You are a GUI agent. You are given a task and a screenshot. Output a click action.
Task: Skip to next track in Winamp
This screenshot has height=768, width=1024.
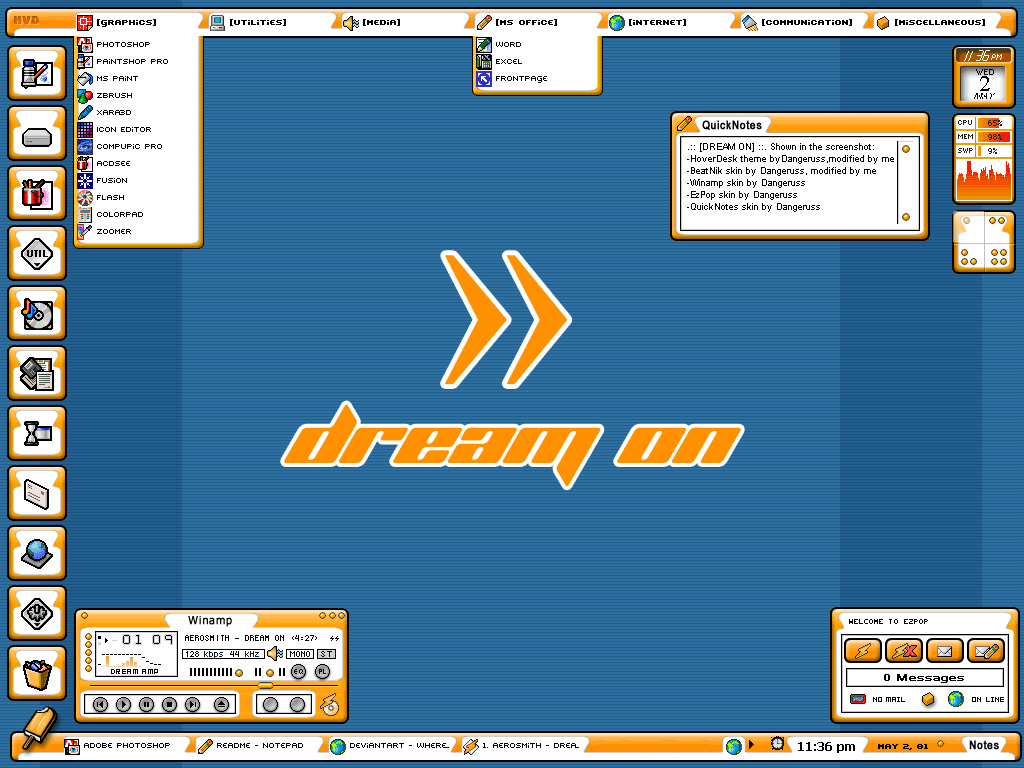(192, 705)
